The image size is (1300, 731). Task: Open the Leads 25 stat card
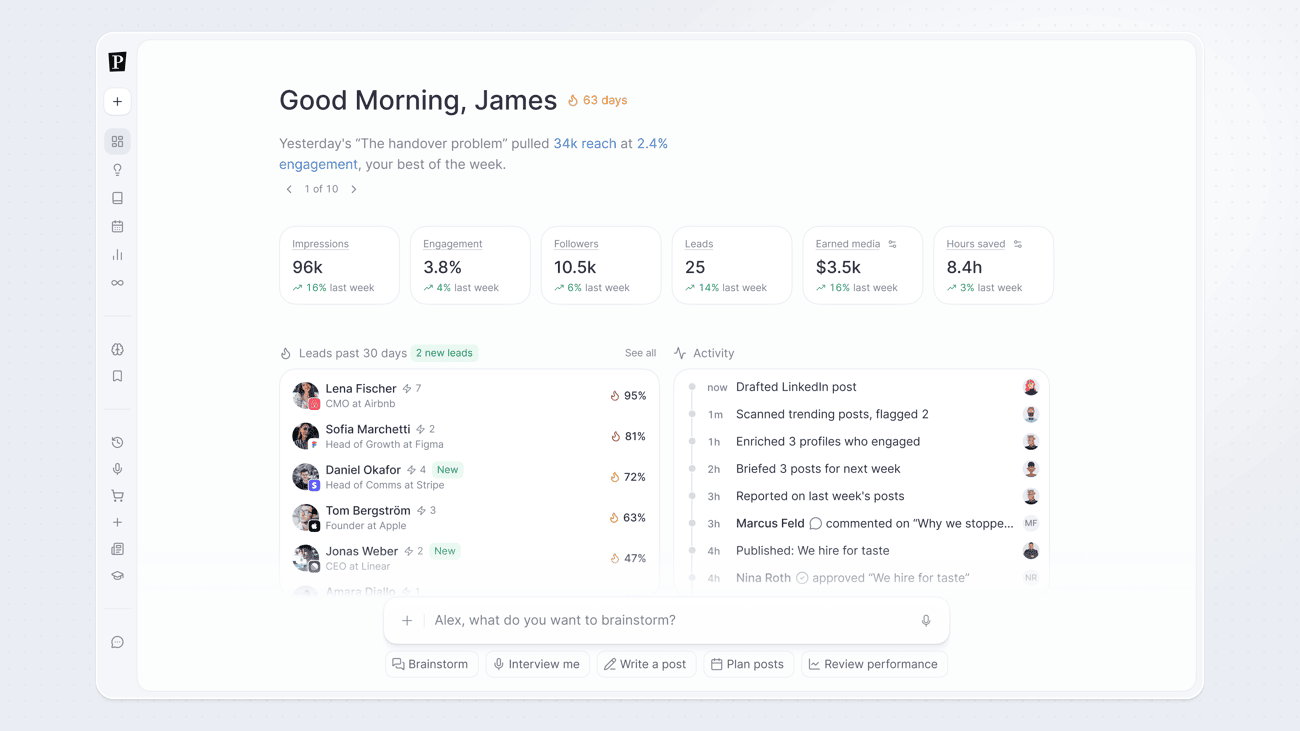click(x=732, y=265)
